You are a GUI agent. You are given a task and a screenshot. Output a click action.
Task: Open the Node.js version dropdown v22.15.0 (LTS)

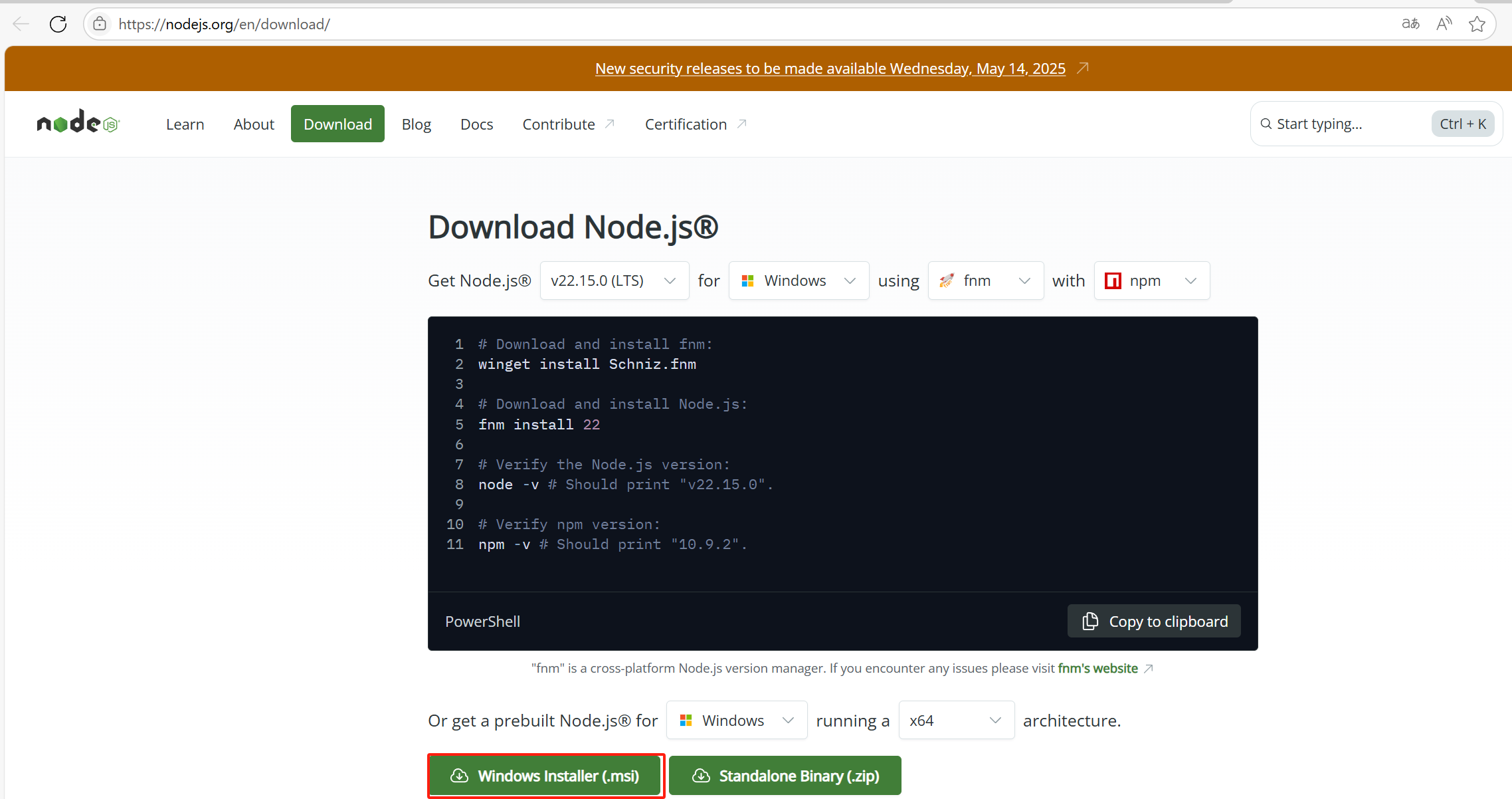coord(614,281)
